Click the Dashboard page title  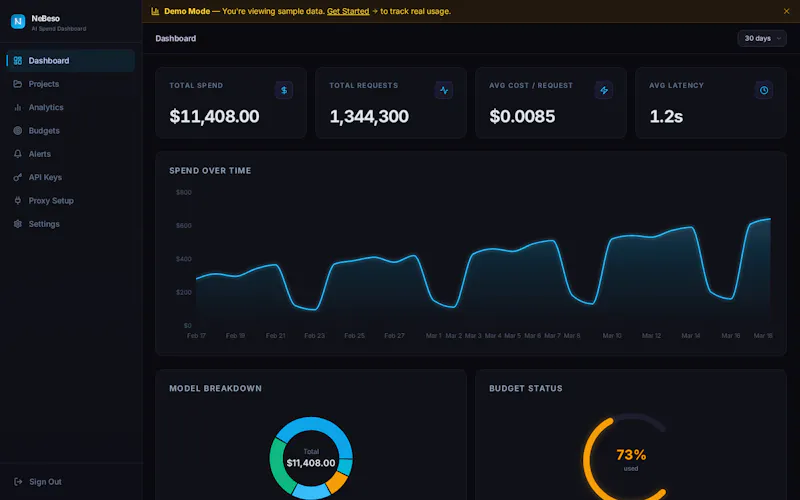click(176, 38)
